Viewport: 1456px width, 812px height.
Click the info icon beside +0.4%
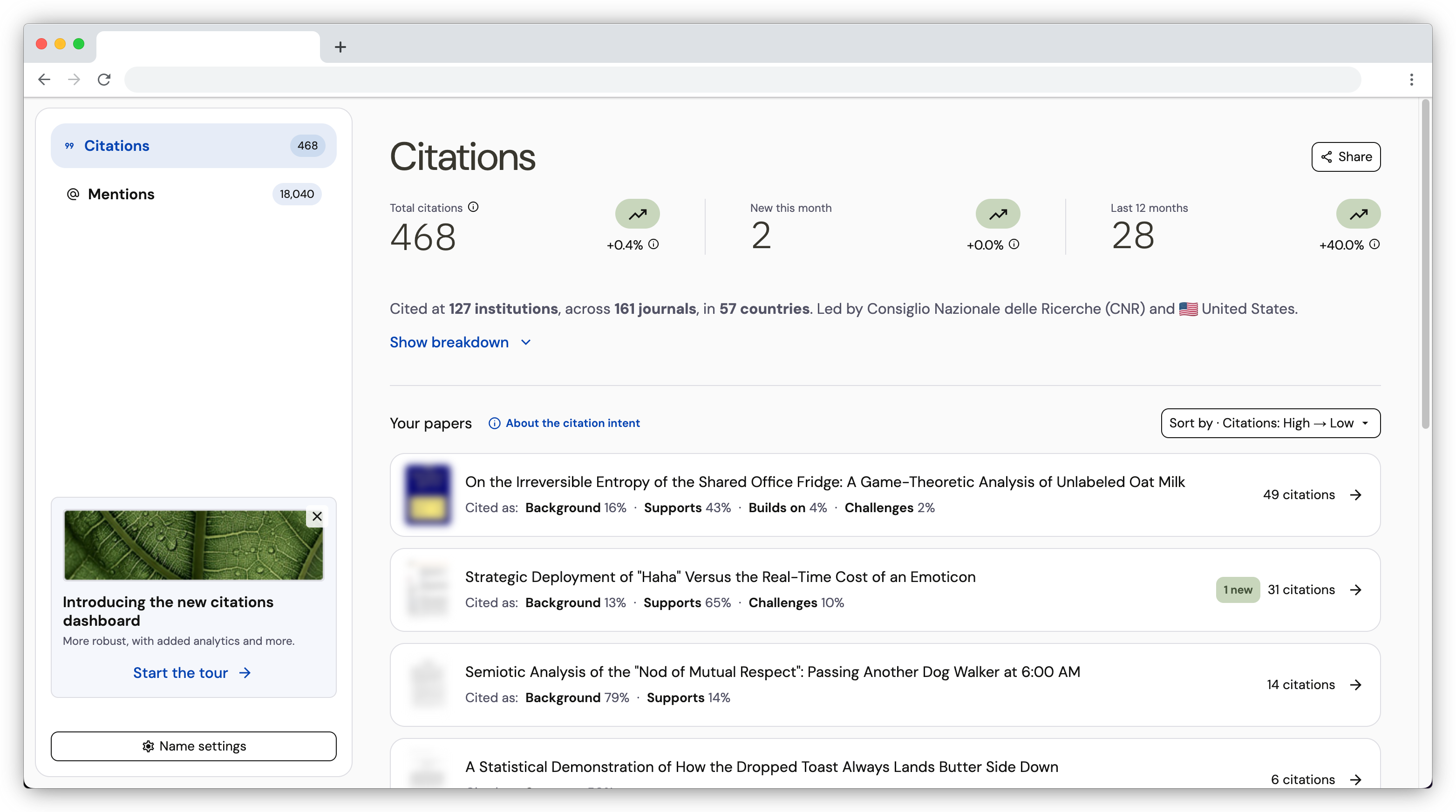654,244
